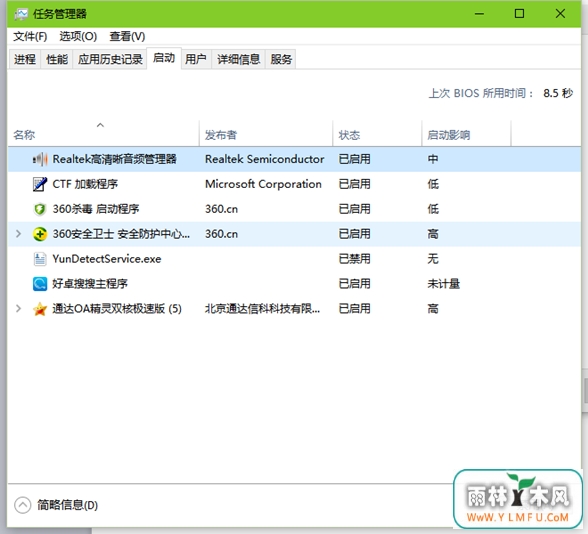Screen dimensions: 588x534
Task: Click the 北京通达信科科技有限 publisher cell
Action: point(262,309)
